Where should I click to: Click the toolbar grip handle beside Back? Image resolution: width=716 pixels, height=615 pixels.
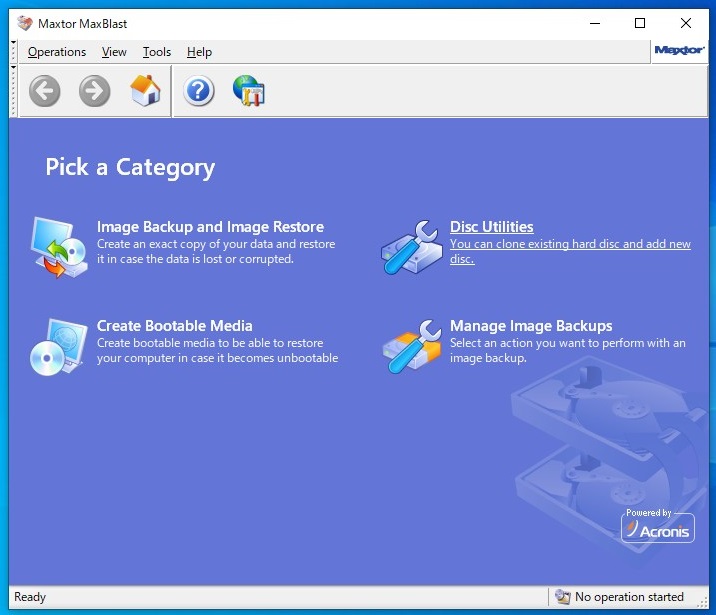(14, 91)
